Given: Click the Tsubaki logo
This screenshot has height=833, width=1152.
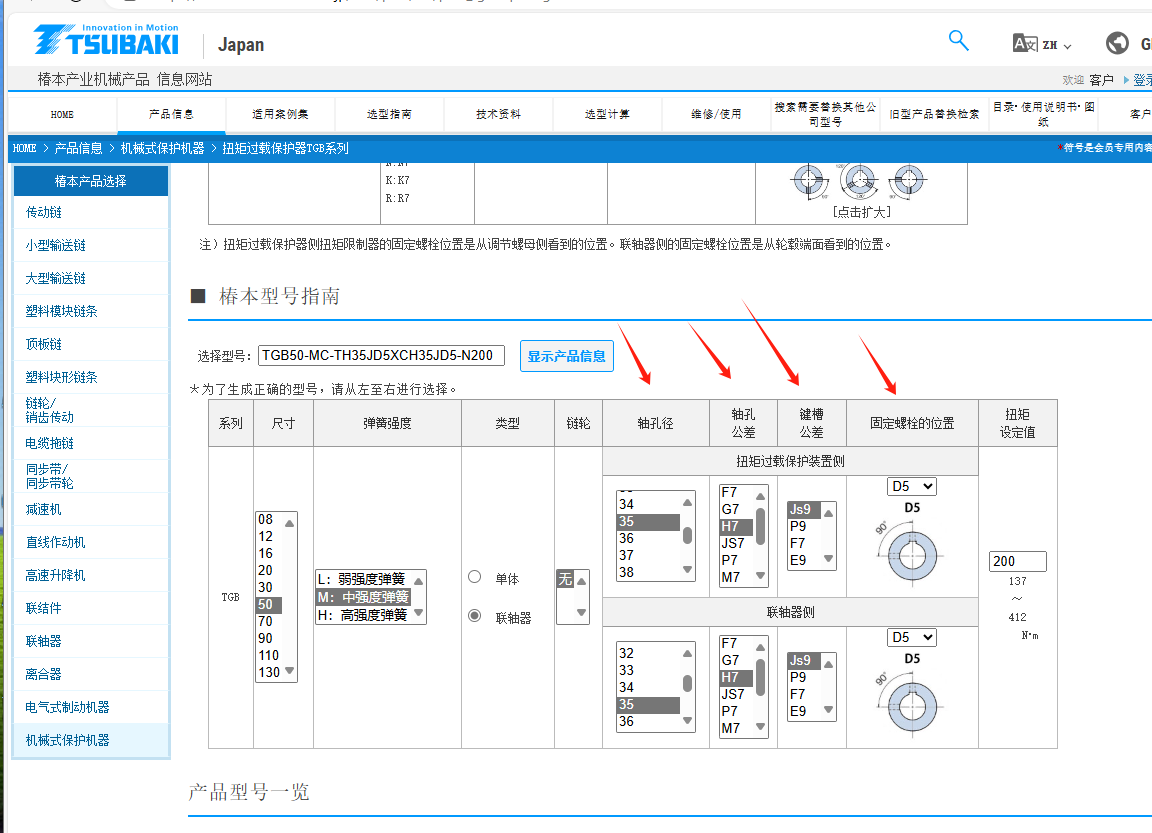Looking at the screenshot, I should pyautogui.click(x=107, y=40).
